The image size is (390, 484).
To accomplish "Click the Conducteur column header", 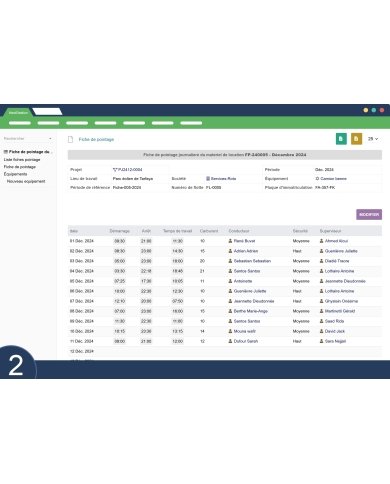I will point(239,231).
